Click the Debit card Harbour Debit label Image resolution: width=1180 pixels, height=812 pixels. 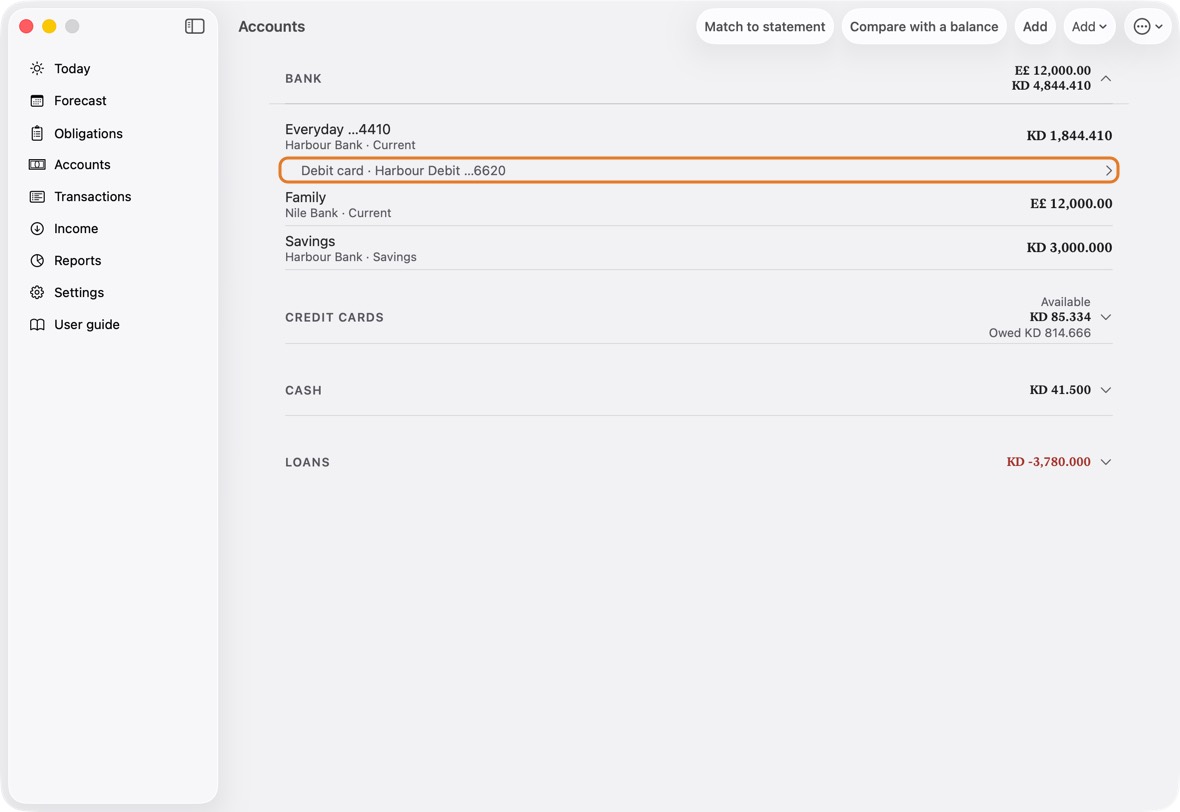403,171
